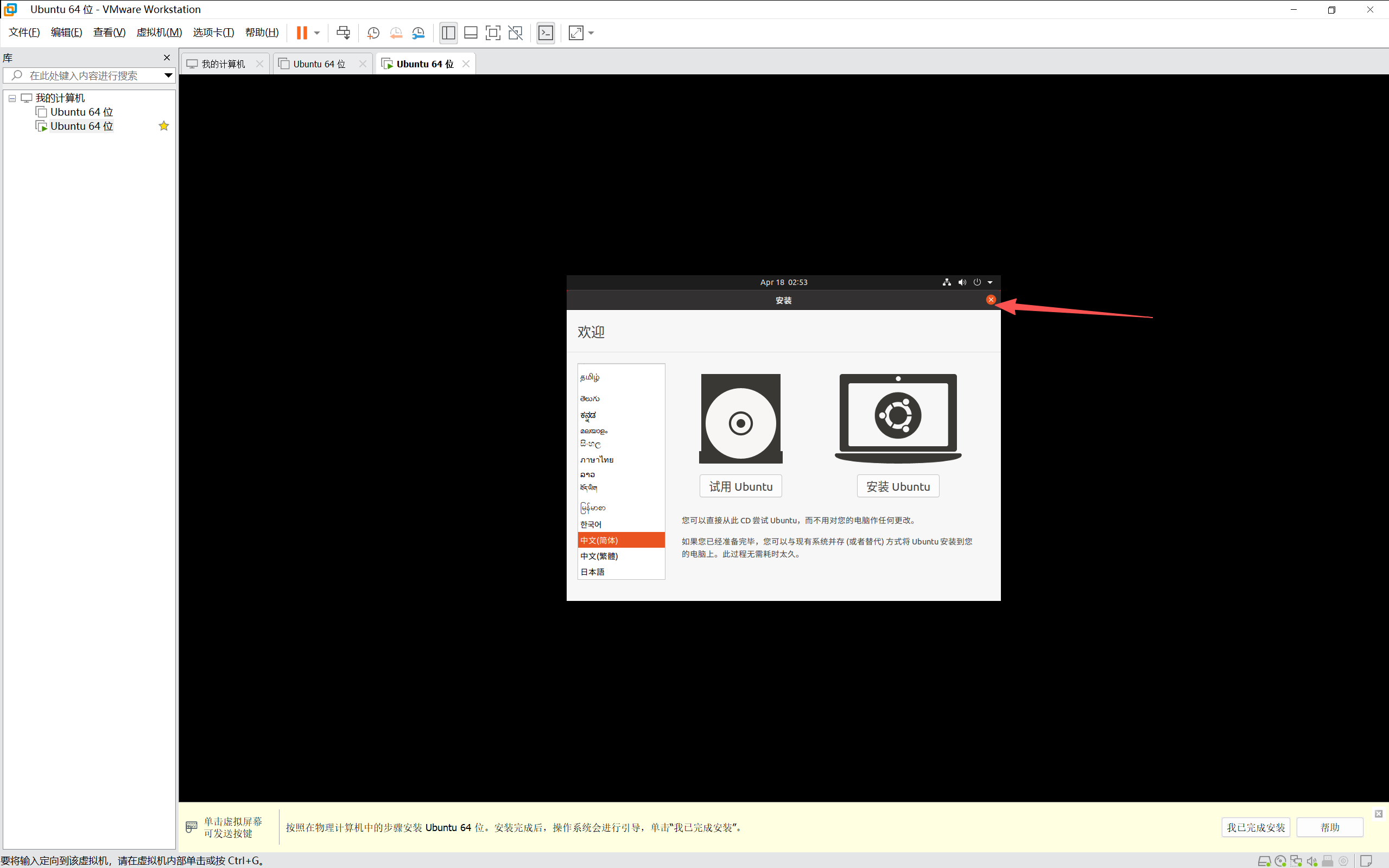
Task: Click the library search input field
Action: [86, 75]
